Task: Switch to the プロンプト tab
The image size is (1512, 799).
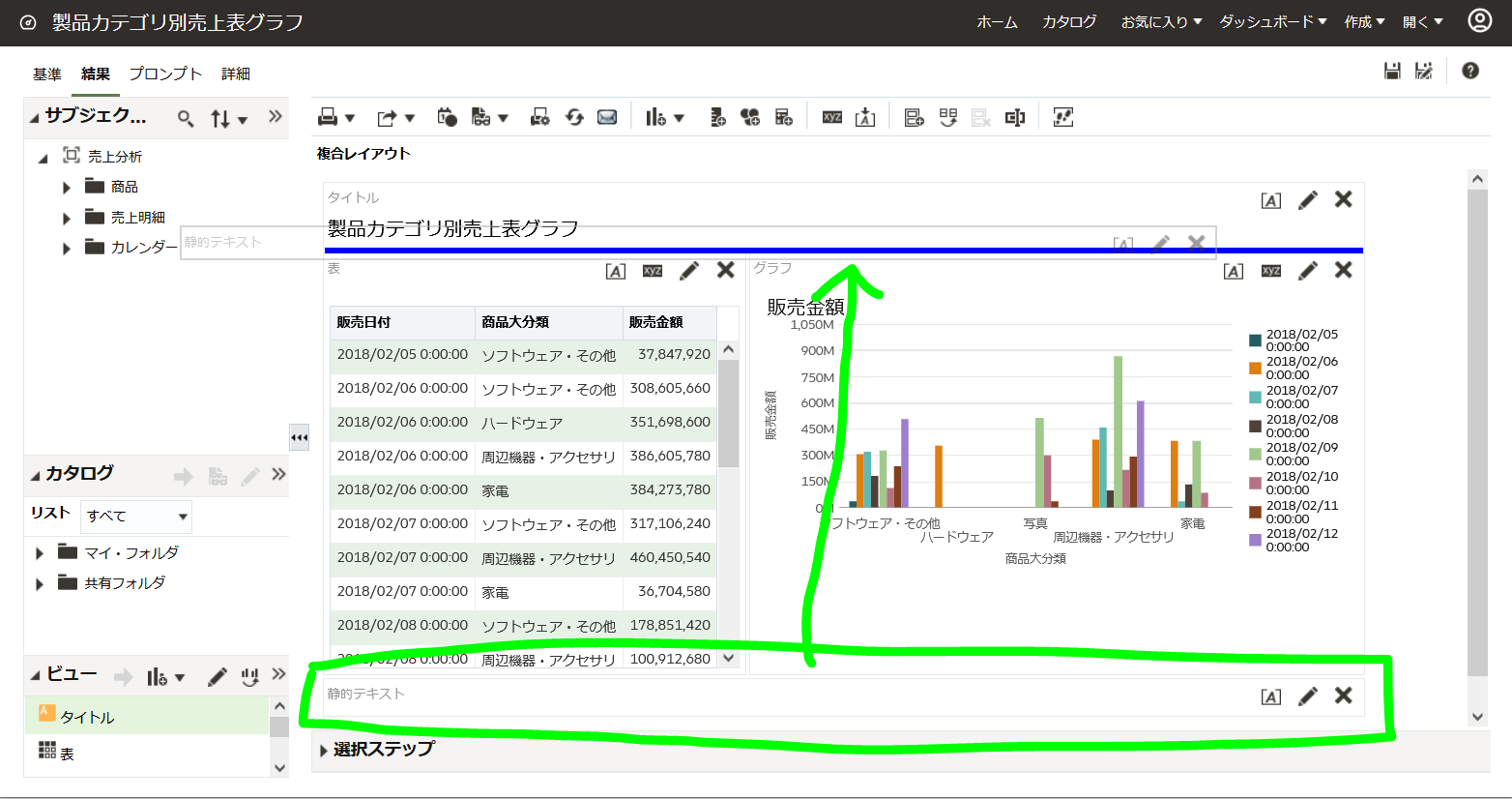Action: tap(165, 74)
